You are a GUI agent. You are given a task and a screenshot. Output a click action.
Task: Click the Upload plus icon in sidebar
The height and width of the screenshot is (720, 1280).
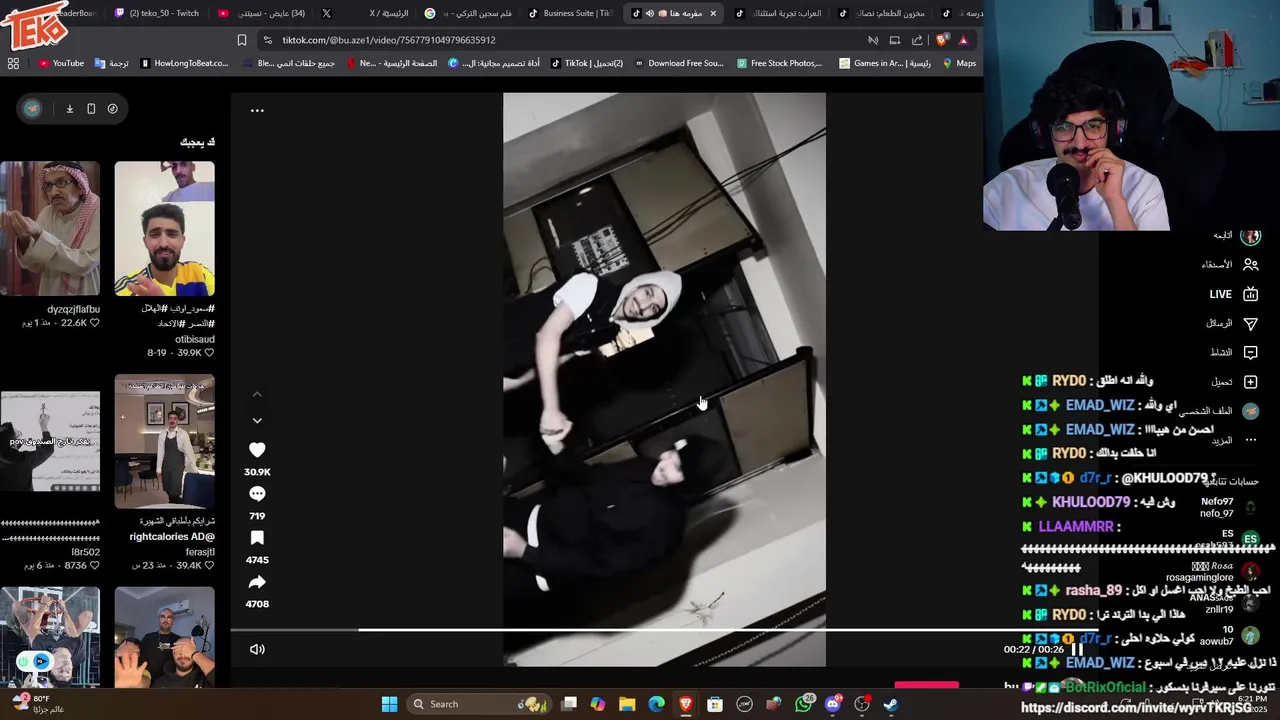[x=1250, y=382]
